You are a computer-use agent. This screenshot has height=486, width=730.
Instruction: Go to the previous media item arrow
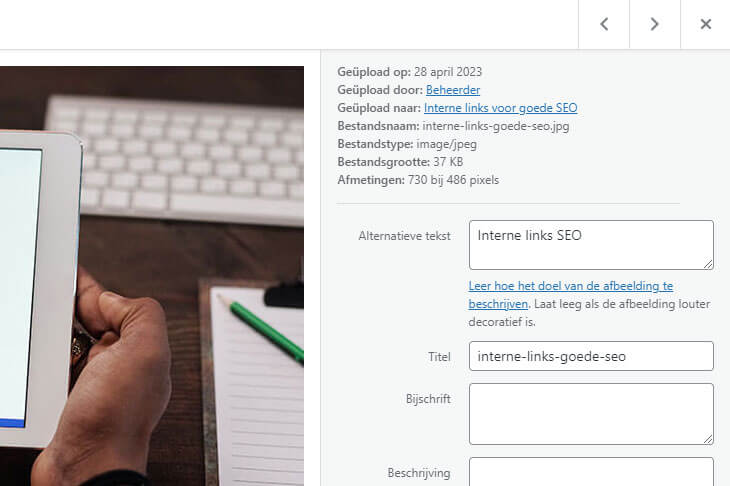click(604, 24)
